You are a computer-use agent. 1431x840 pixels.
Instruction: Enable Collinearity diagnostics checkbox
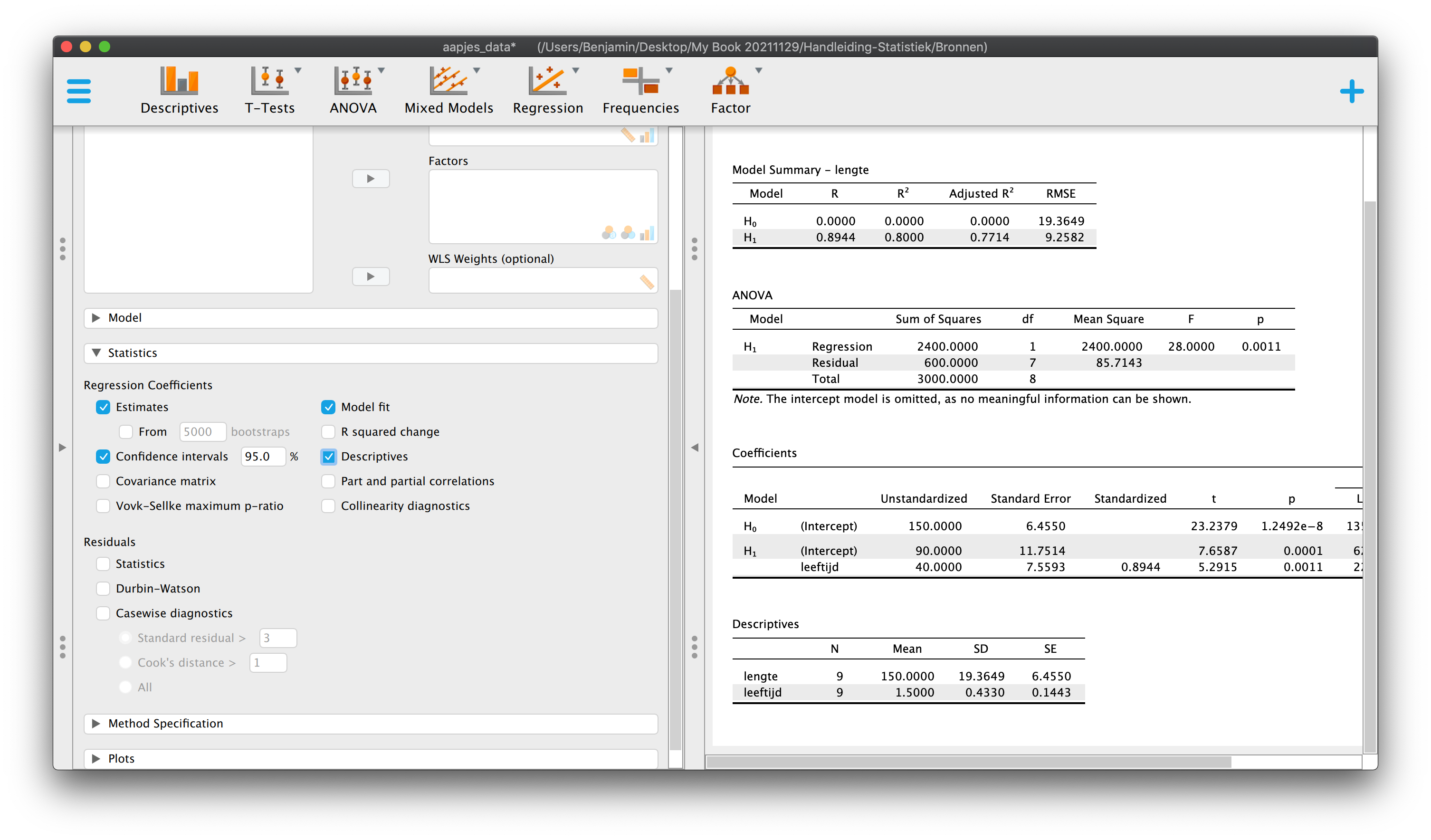[x=328, y=506]
